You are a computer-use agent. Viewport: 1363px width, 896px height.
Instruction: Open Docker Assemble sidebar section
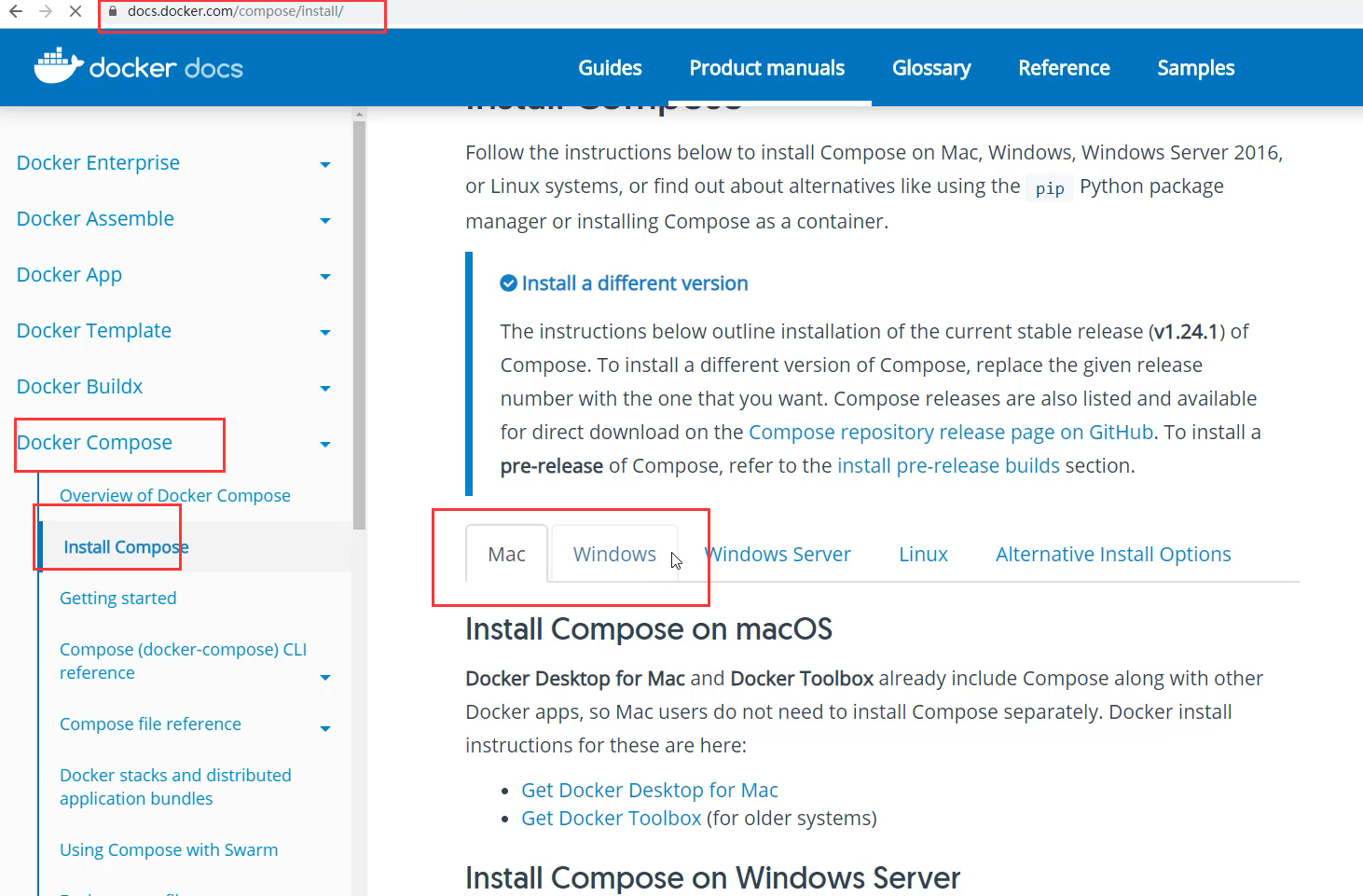95,218
